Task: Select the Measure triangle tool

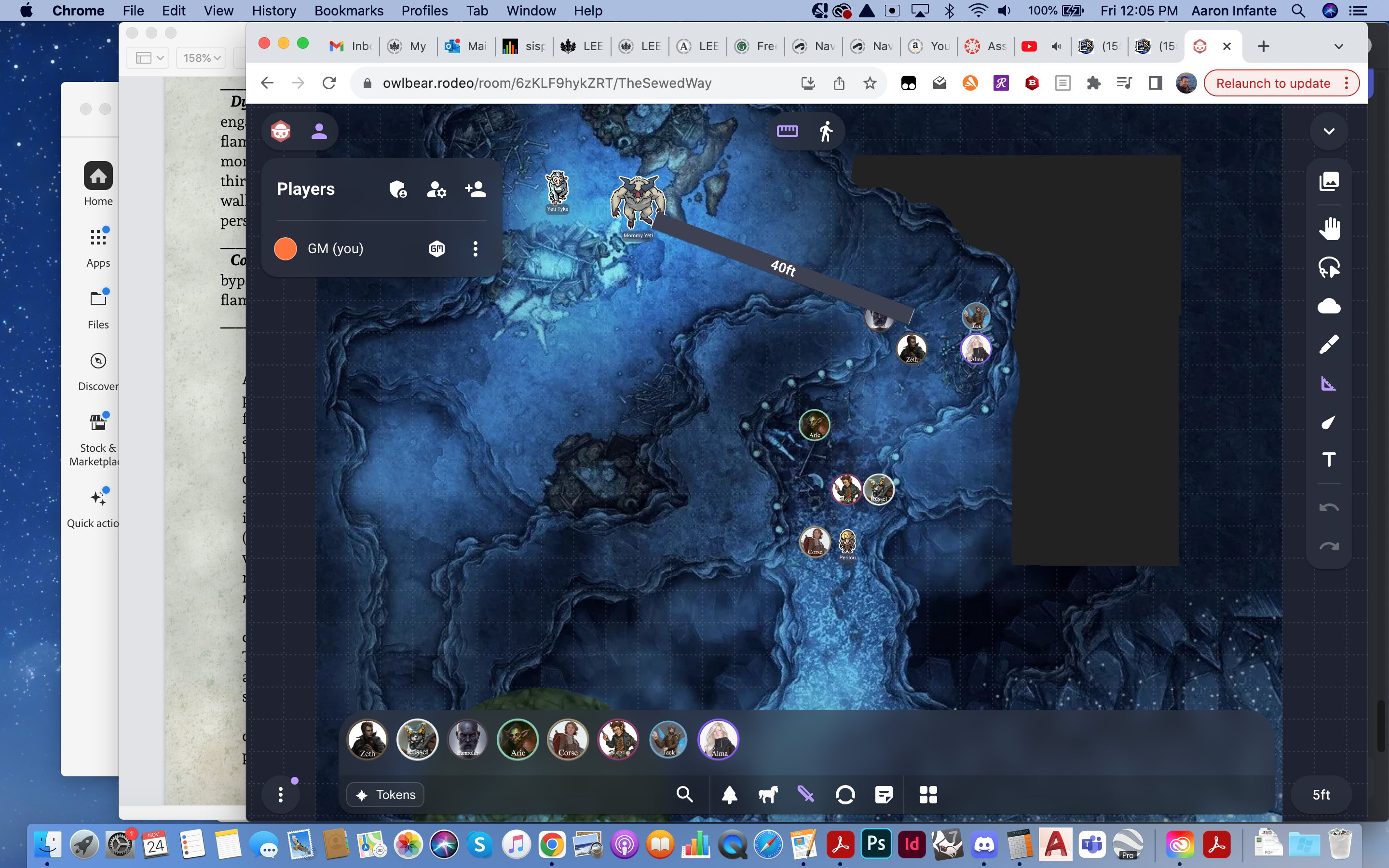Action: click(1329, 383)
